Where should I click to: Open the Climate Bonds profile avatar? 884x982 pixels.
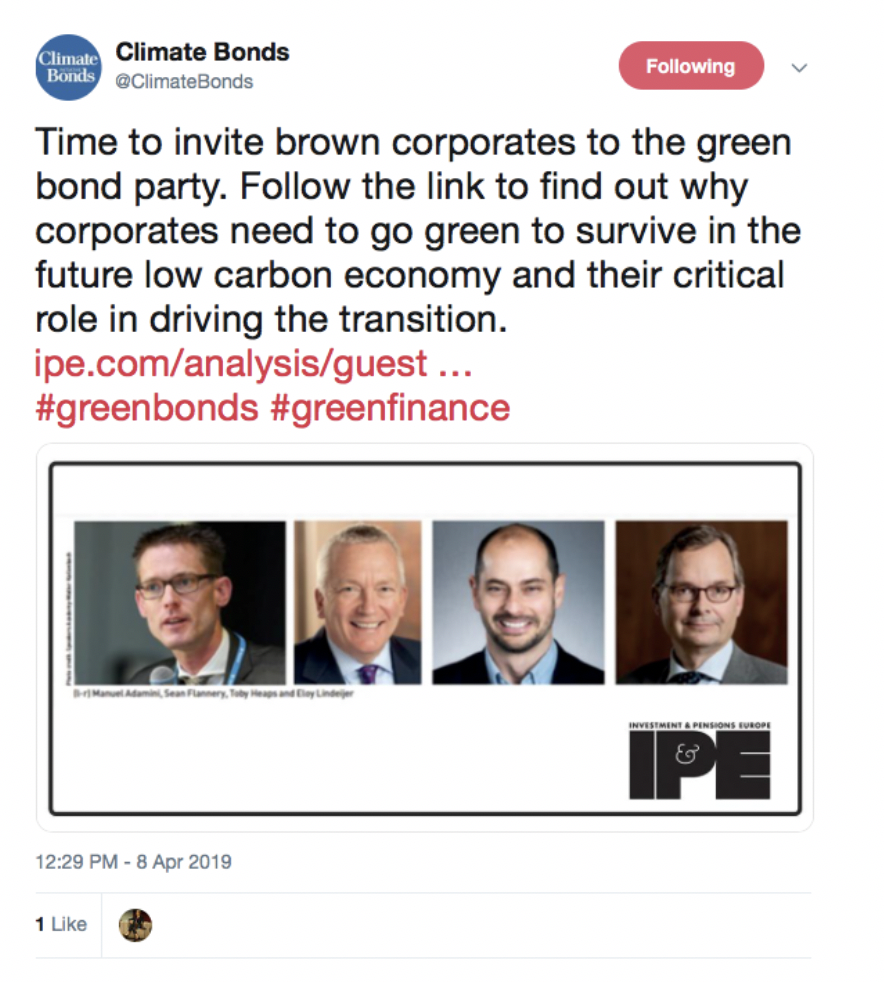68,67
